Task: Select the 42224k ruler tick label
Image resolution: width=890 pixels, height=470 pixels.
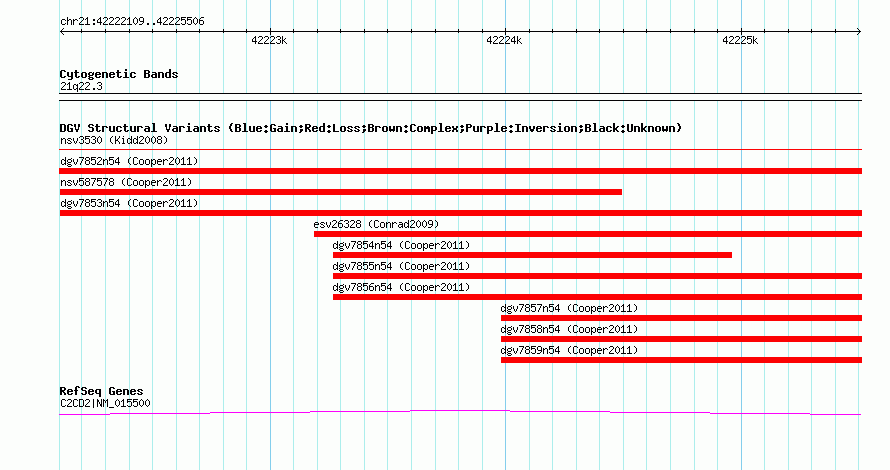Action: click(x=504, y=40)
